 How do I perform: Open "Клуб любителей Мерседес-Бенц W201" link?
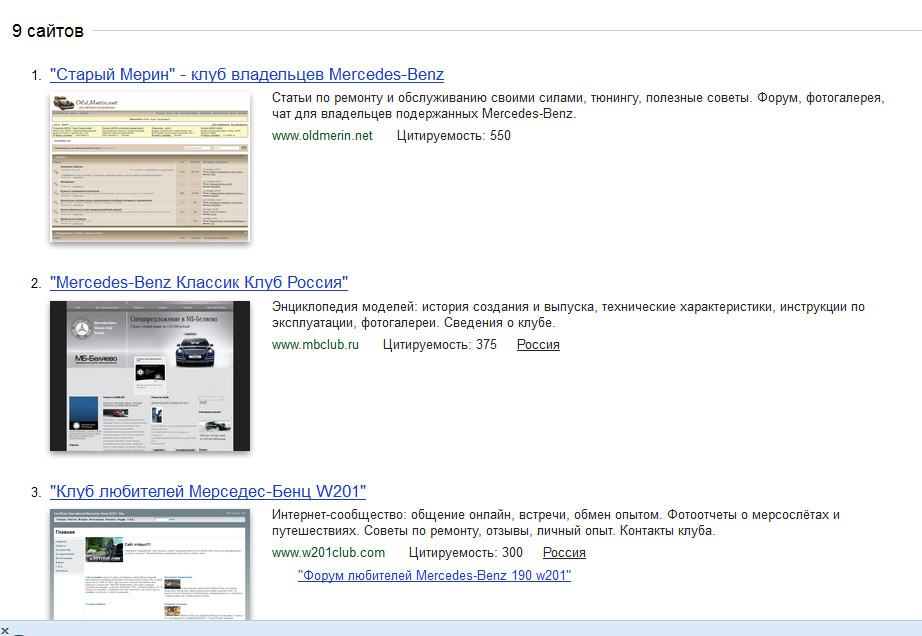coord(208,492)
